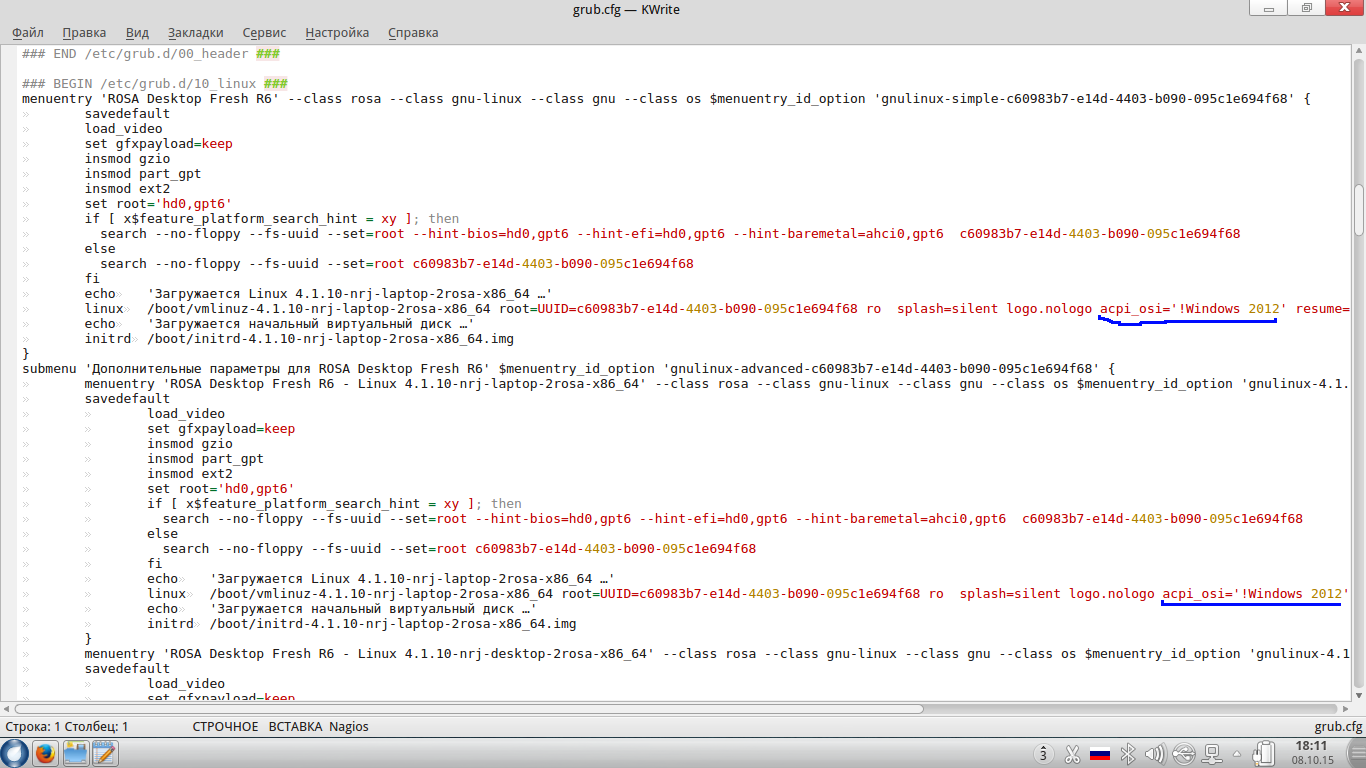
Task: Open the Bluetooth tray icon
Action: [x=1127, y=754]
